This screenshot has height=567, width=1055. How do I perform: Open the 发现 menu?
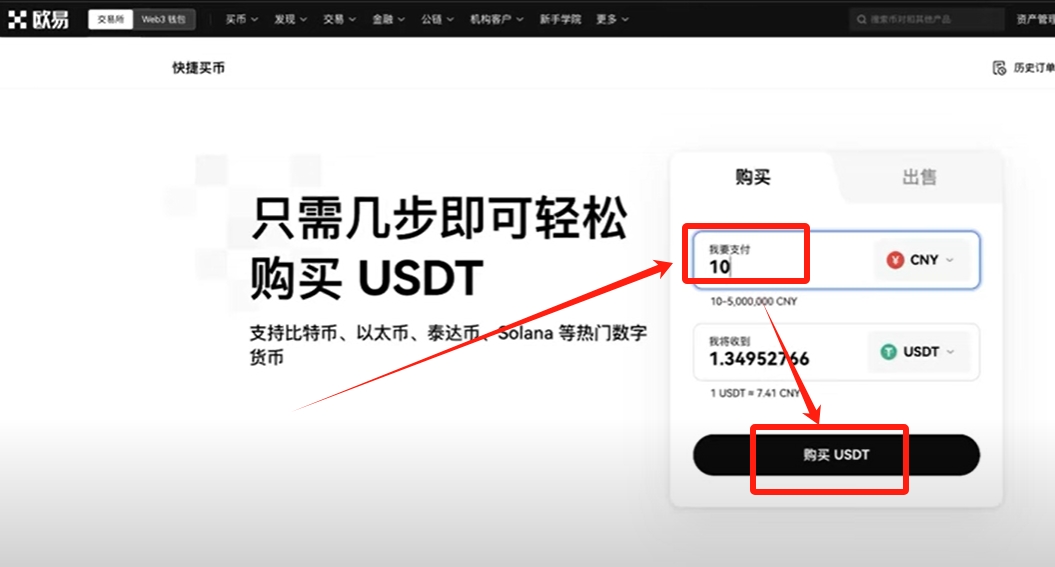tap(290, 20)
